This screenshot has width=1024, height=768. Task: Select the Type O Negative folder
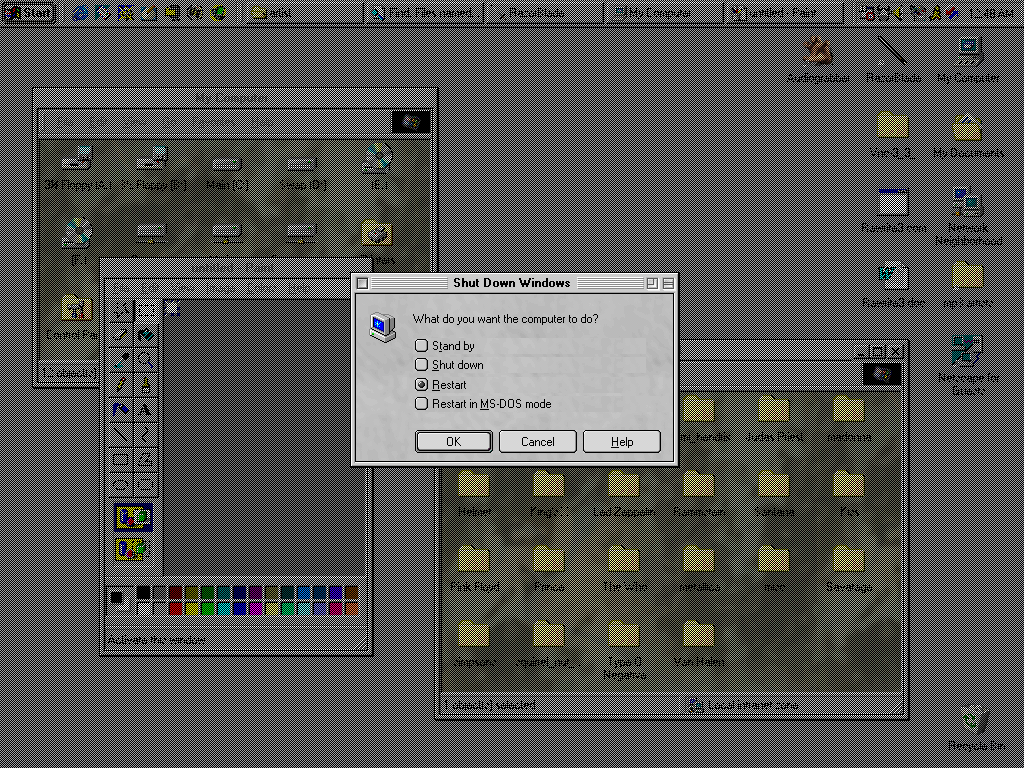624,651
